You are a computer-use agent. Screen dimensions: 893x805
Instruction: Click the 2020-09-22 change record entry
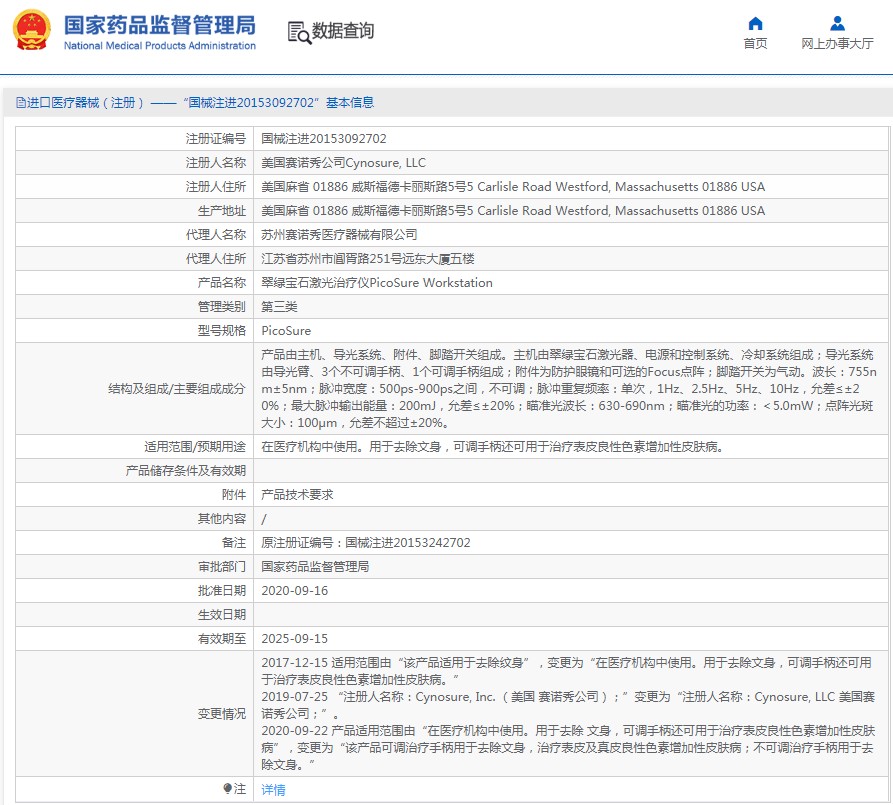568,747
